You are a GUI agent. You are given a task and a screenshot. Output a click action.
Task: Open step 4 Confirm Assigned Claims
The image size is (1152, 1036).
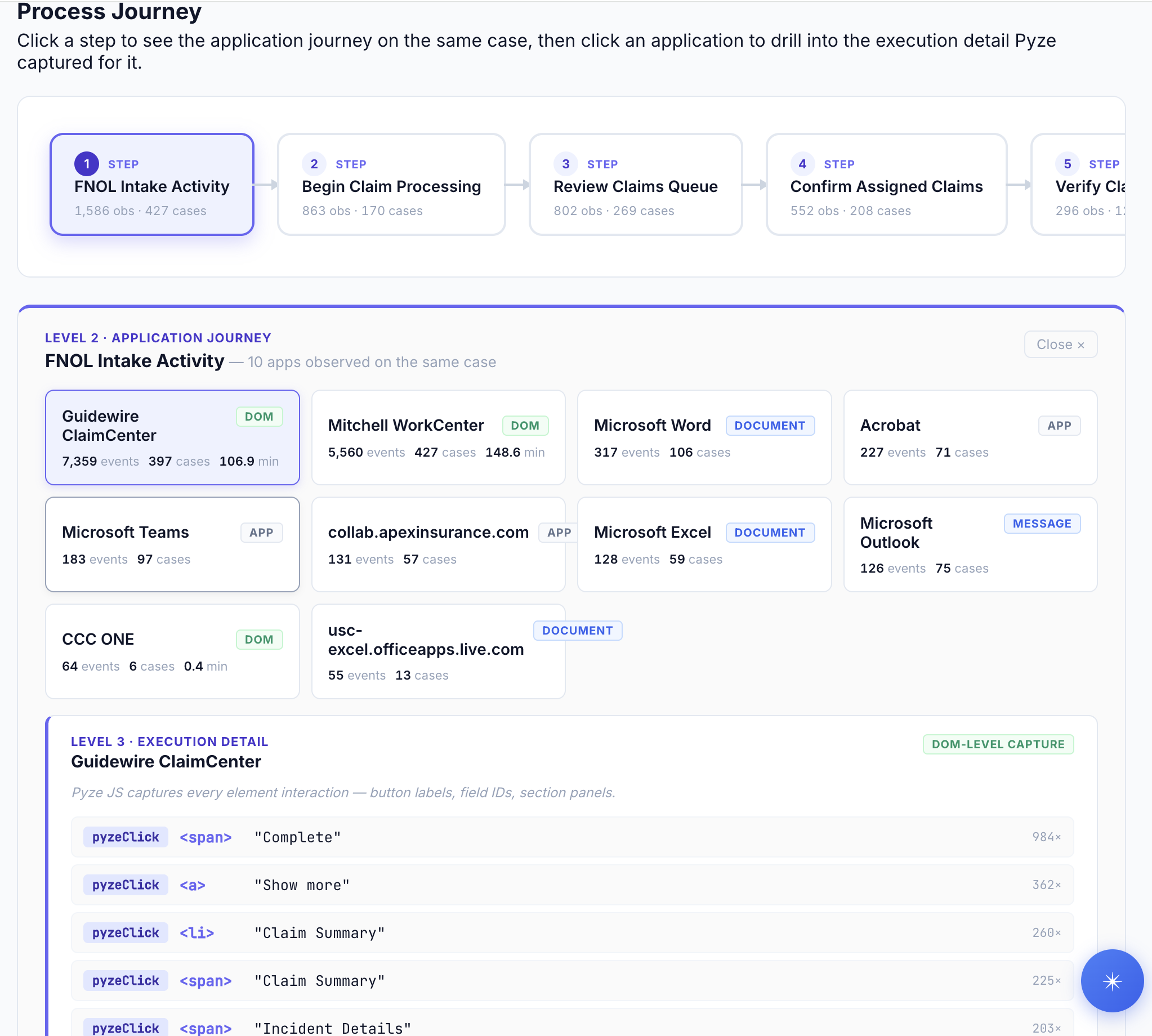(x=886, y=185)
